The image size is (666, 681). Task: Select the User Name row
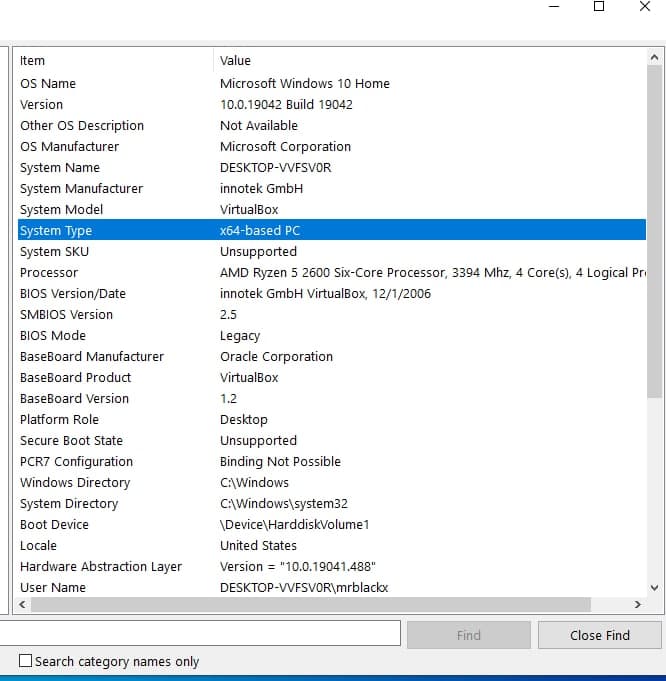pyautogui.click(x=53, y=587)
